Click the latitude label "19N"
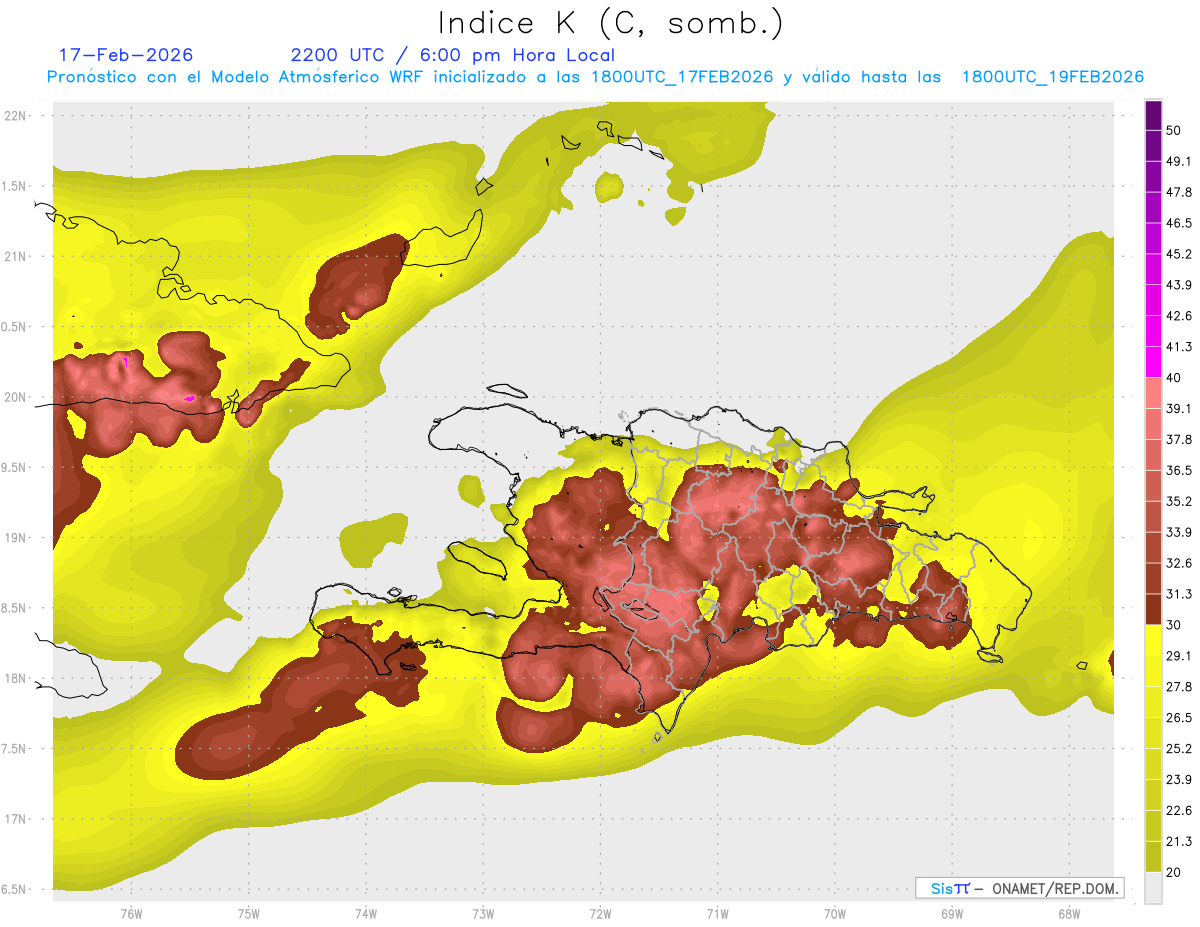This screenshot has width=1200, height=927. (17, 538)
